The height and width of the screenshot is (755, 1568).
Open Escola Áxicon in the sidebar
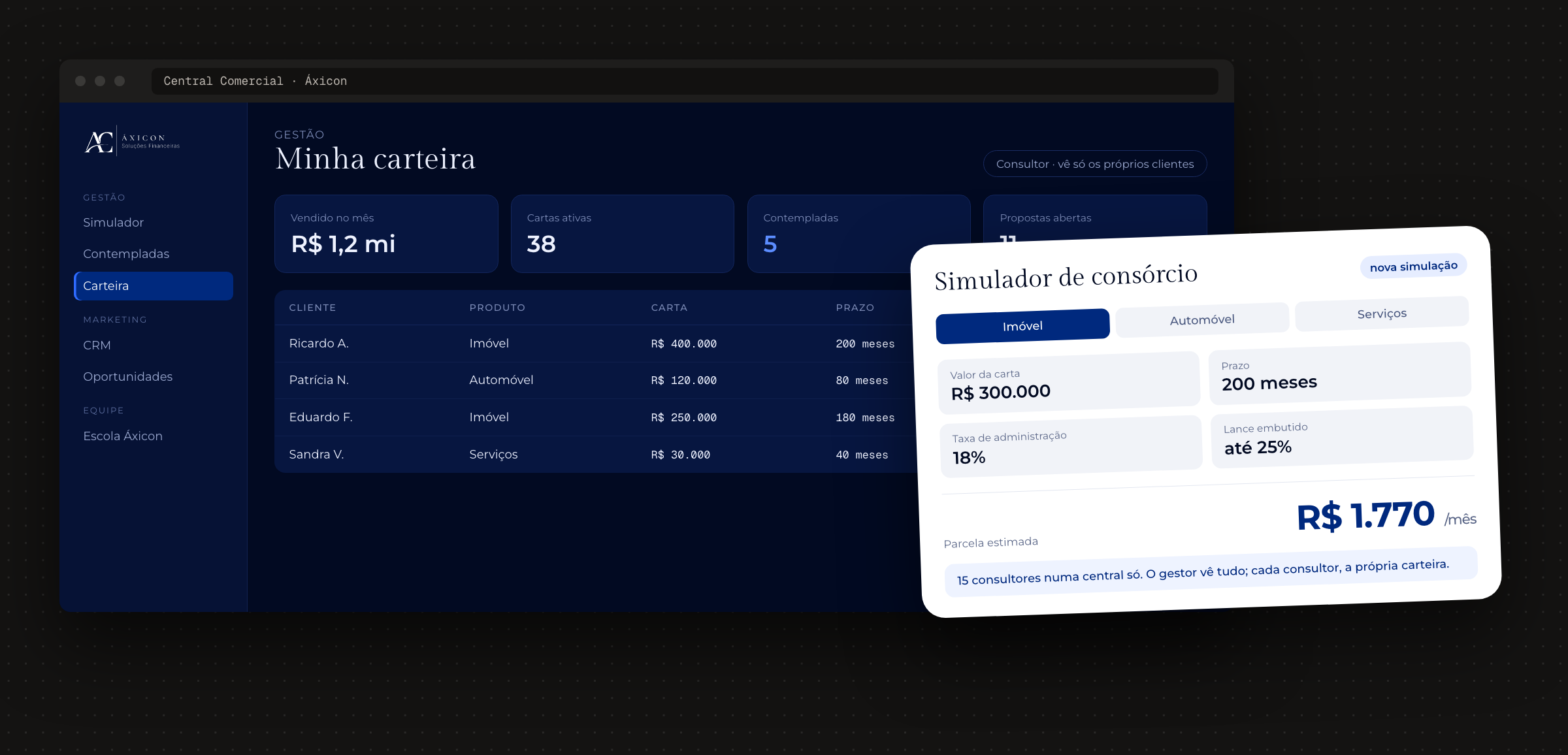123,436
